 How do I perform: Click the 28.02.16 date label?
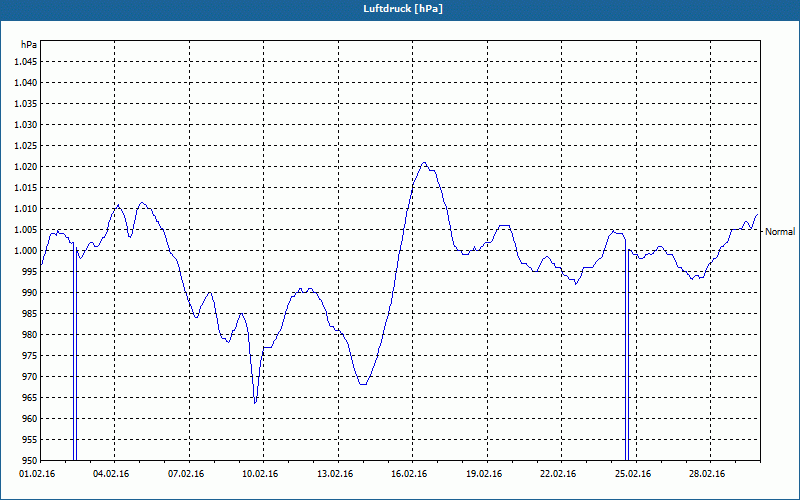(707, 474)
